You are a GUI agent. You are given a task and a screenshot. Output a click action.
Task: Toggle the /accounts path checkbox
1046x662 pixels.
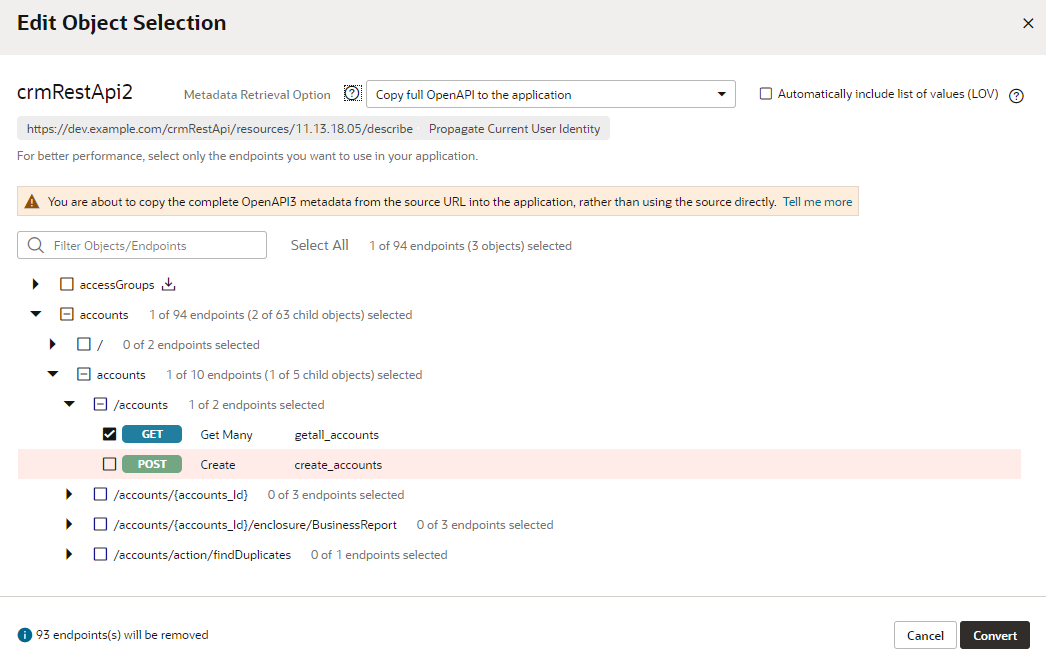click(x=100, y=404)
